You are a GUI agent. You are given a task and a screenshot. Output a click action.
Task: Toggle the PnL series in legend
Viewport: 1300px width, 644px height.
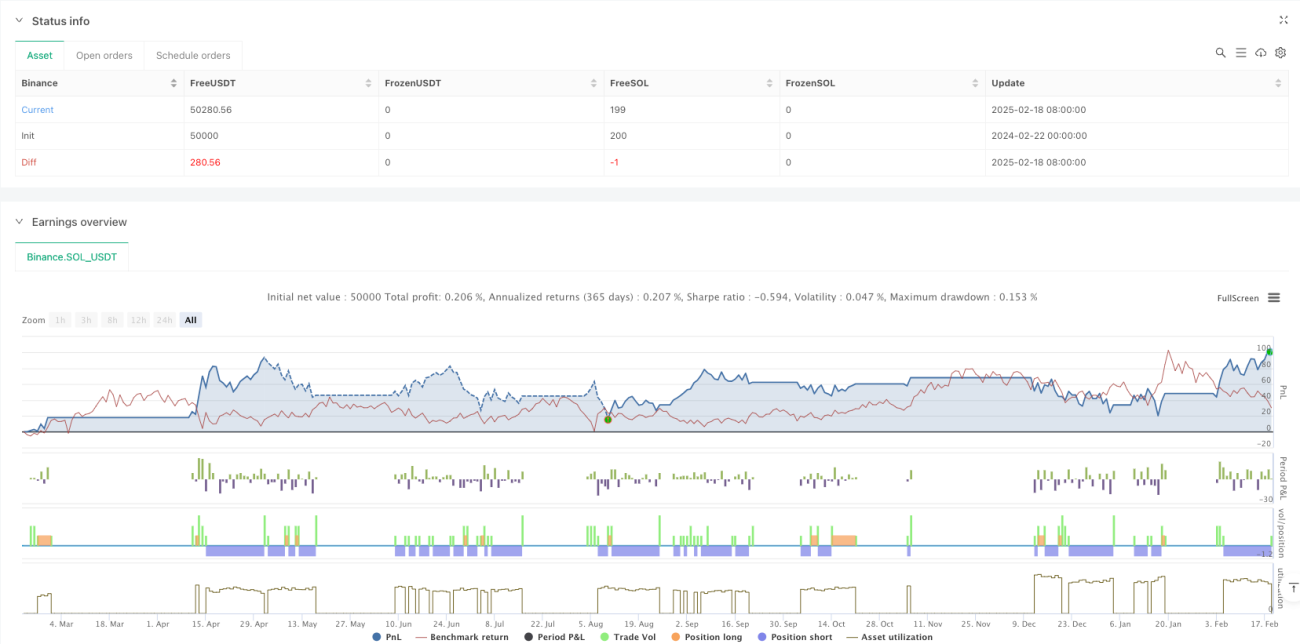[x=385, y=637]
